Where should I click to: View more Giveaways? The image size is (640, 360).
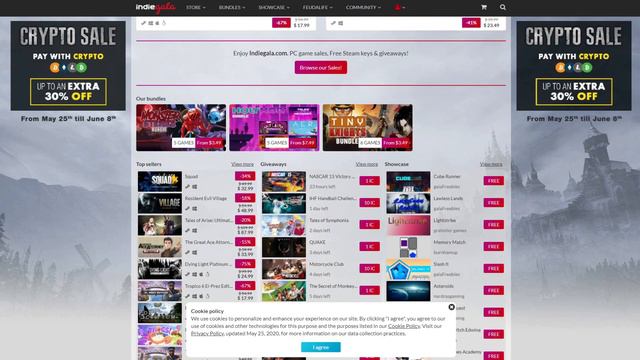[x=367, y=164]
